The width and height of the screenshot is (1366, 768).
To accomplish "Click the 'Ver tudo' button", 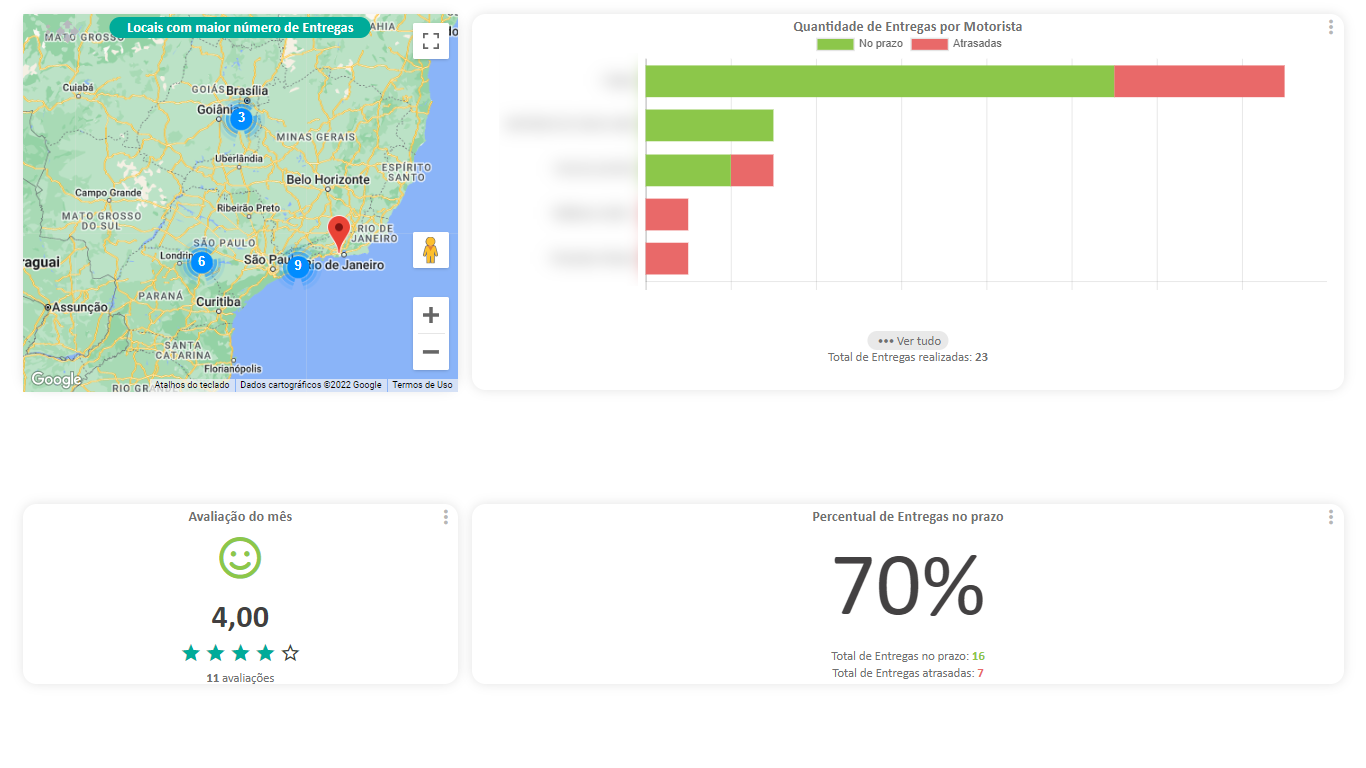I will 908,341.
